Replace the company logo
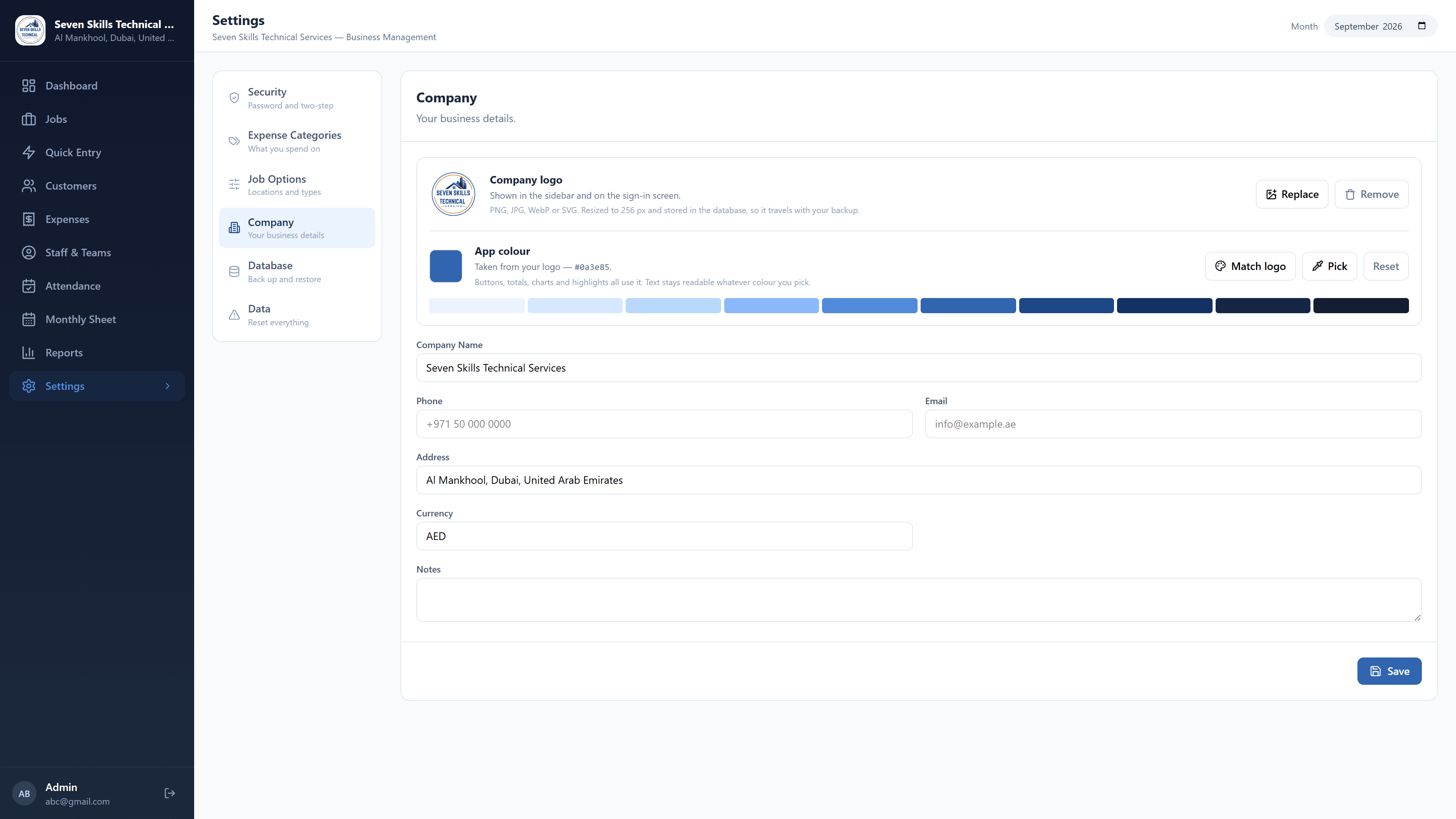Image resolution: width=1456 pixels, height=819 pixels. coord(1292,195)
